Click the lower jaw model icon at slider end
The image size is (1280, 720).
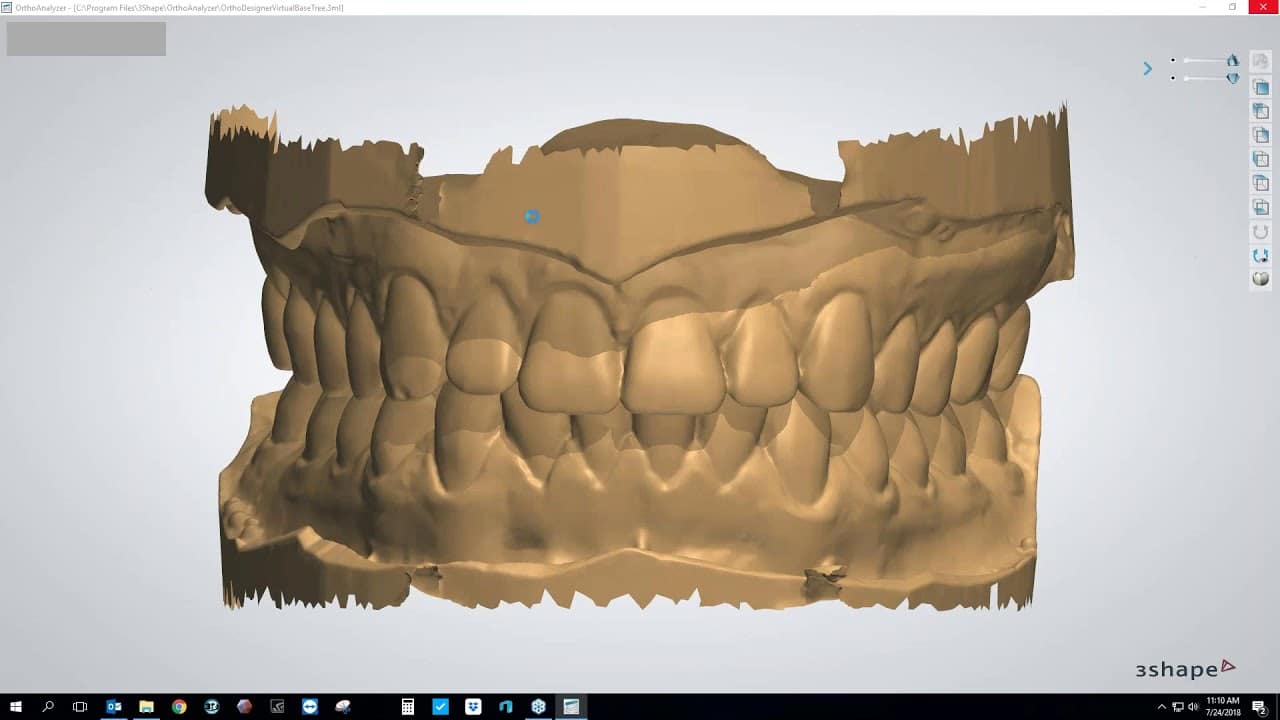[1233, 78]
